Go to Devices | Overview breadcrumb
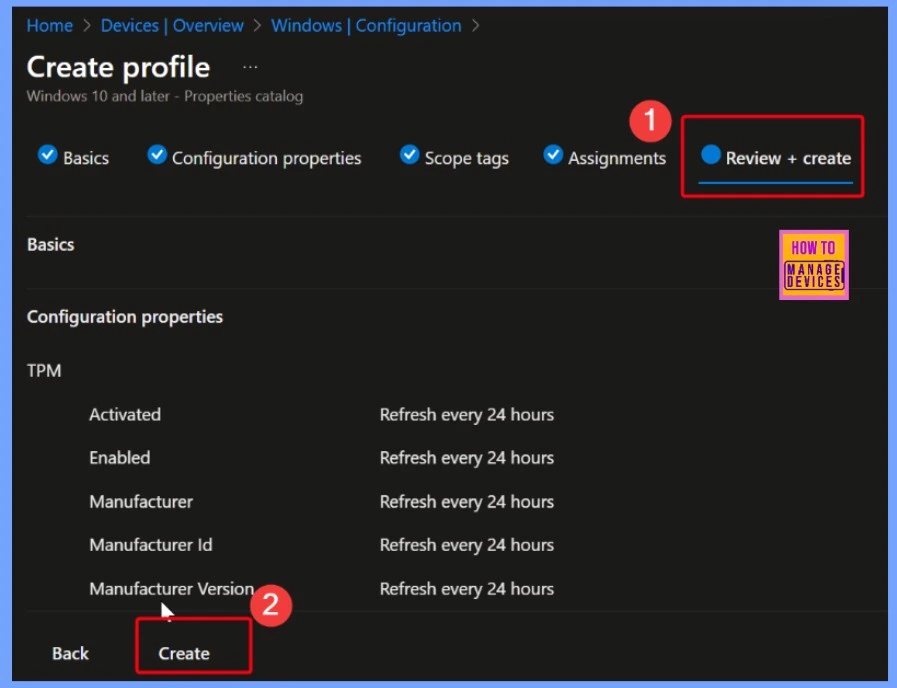Screen dimensions: 897x688 [172, 26]
